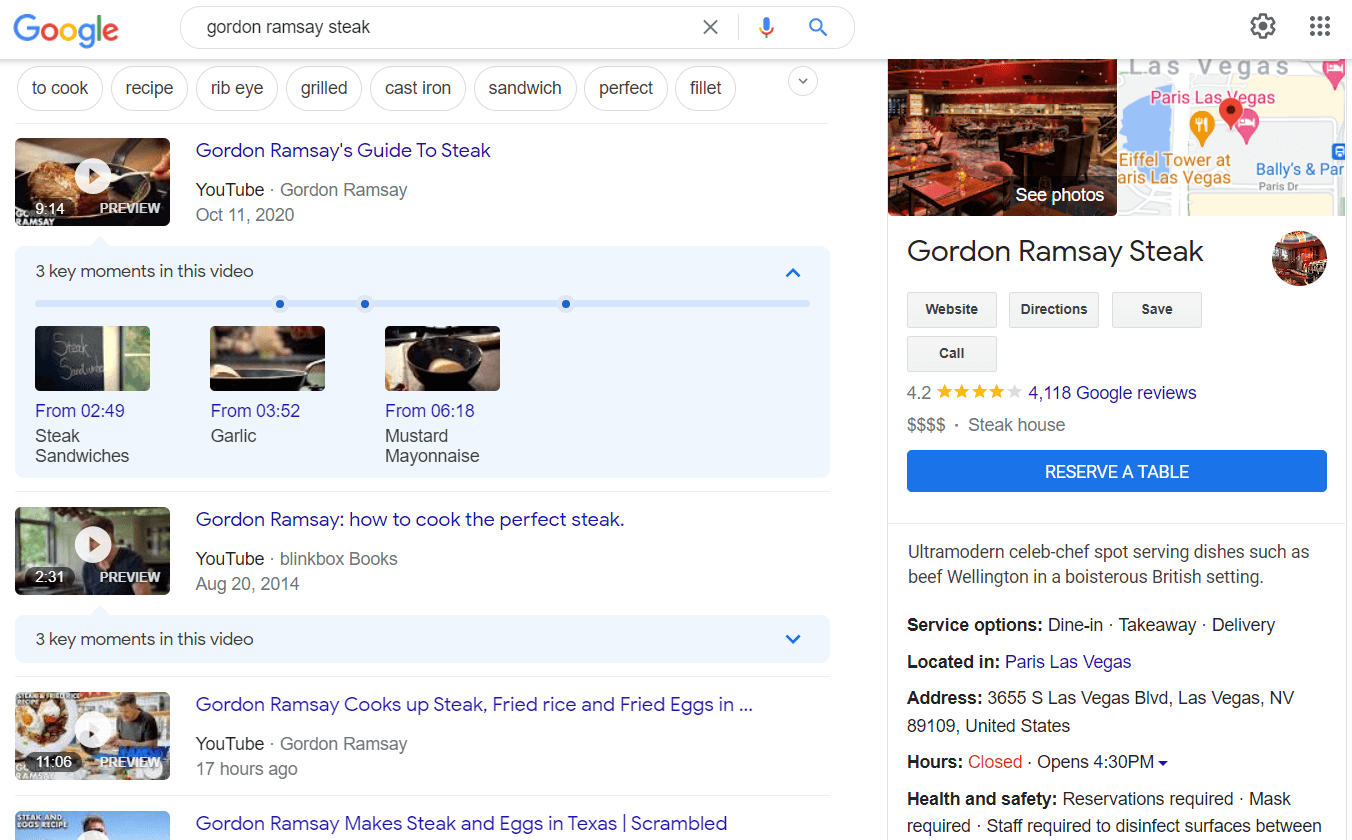Select the 'sandwich' filter chip
Viewport: 1352px width, 840px height.
point(525,88)
